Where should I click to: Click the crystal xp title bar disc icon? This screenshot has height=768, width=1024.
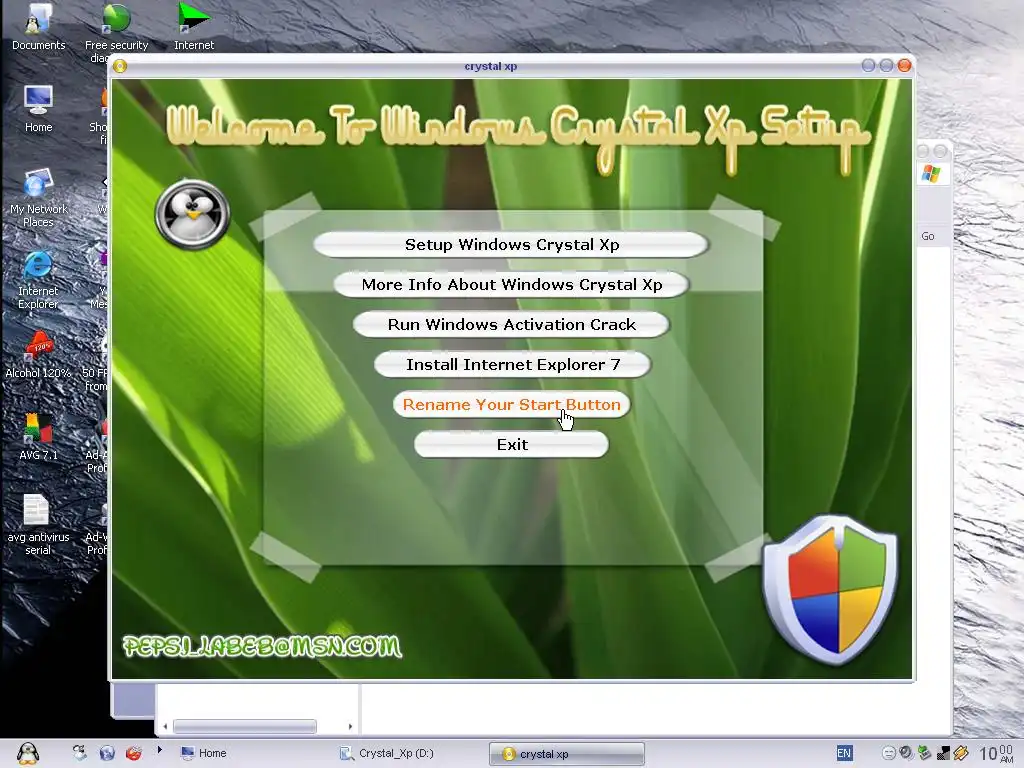(120, 66)
